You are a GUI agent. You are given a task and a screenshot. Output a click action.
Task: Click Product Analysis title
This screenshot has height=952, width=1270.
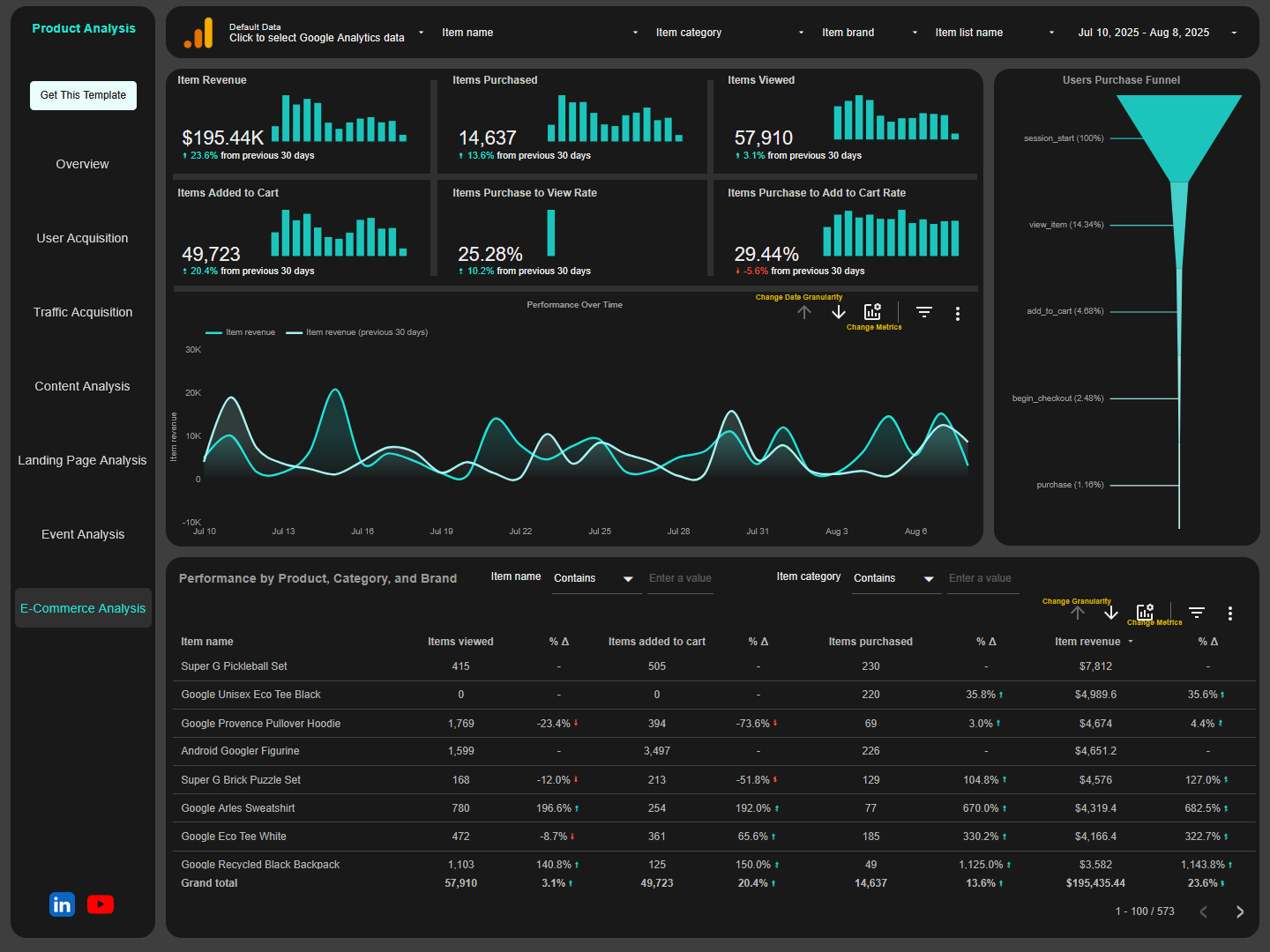[84, 28]
